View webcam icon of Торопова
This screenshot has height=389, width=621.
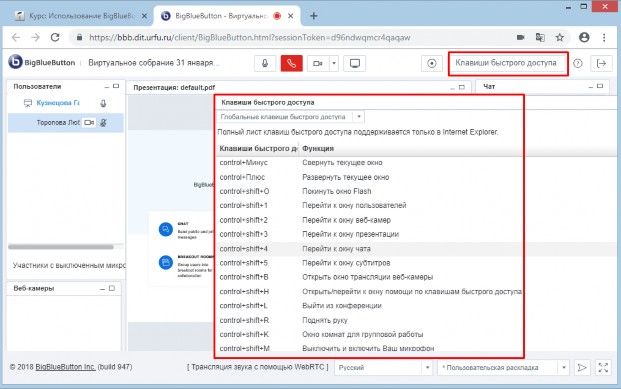click(89, 123)
